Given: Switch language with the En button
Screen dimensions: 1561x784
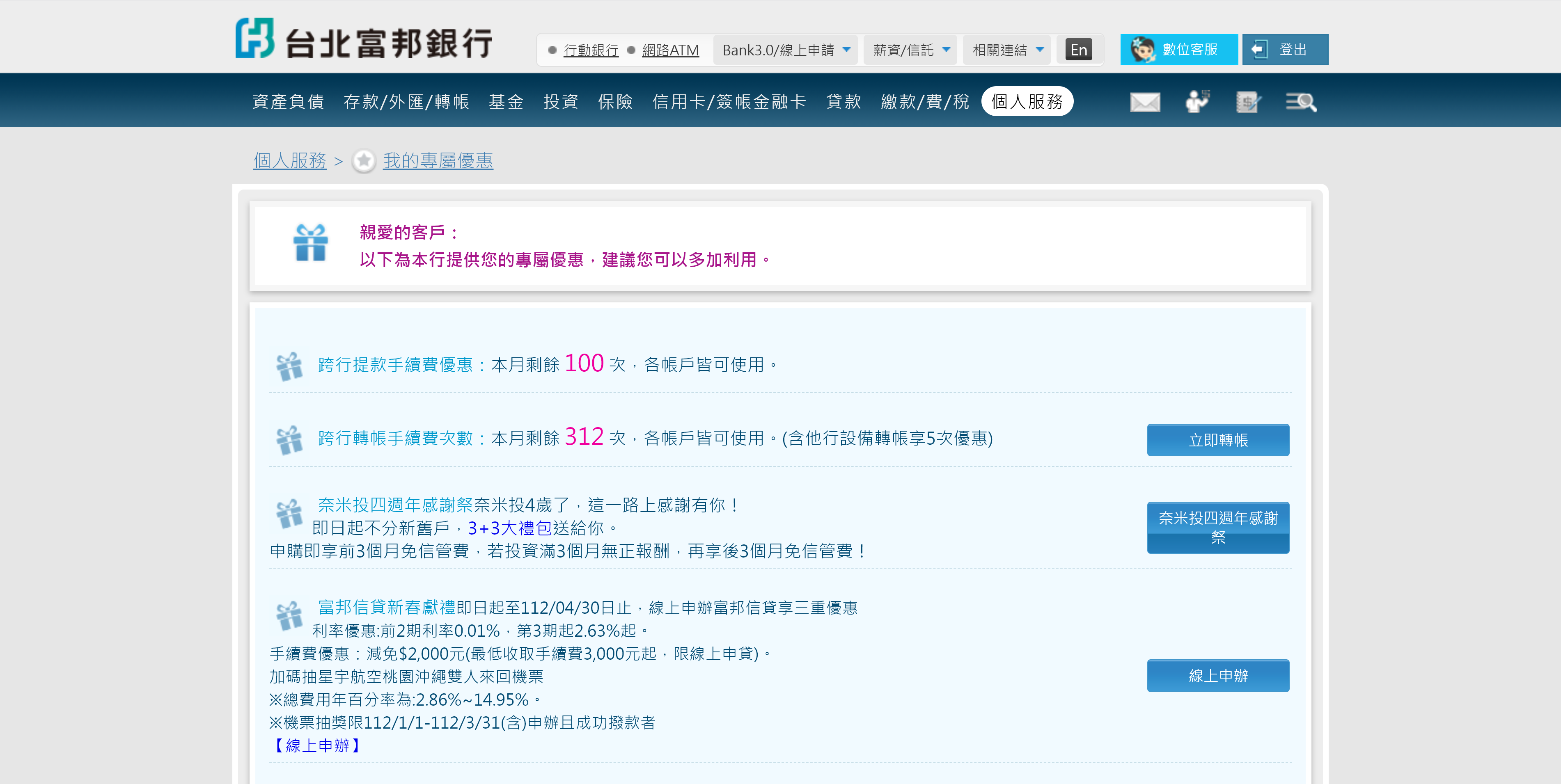Looking at the screenshot, I should (x=1079, y=50).
